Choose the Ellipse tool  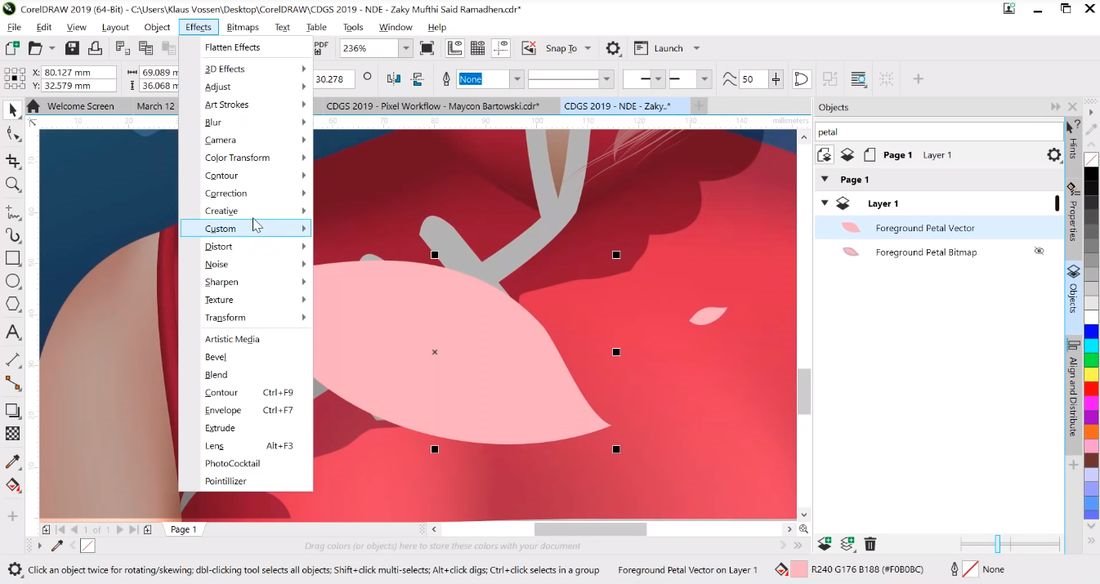[x=13, y=281]
